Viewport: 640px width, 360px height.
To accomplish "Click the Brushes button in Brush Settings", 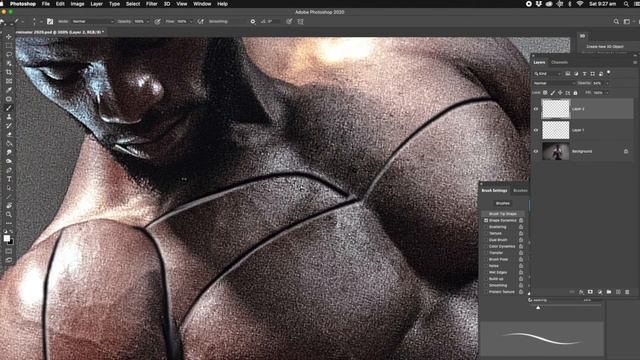I will click(x=503, y=203).
